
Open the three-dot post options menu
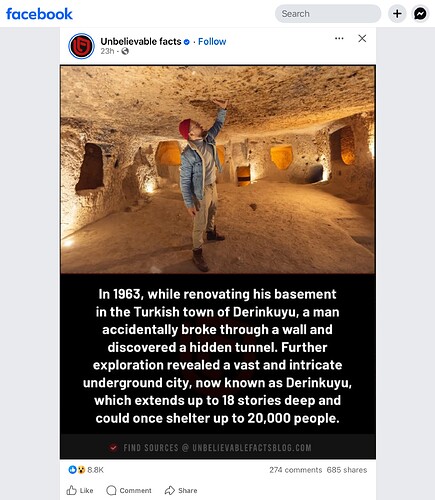click(339, 38)
